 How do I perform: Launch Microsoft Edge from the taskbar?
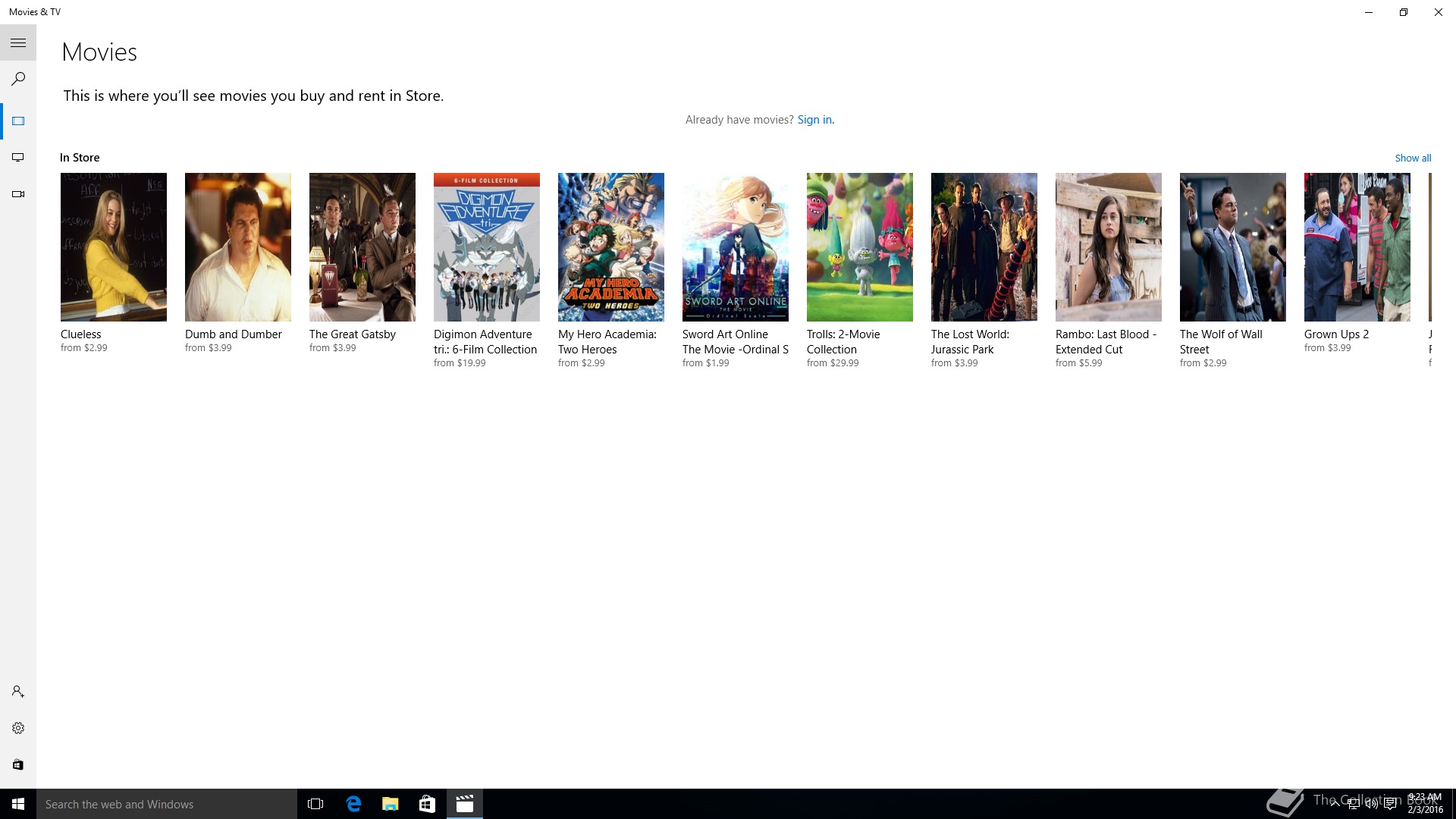click(x=353, y=804)
